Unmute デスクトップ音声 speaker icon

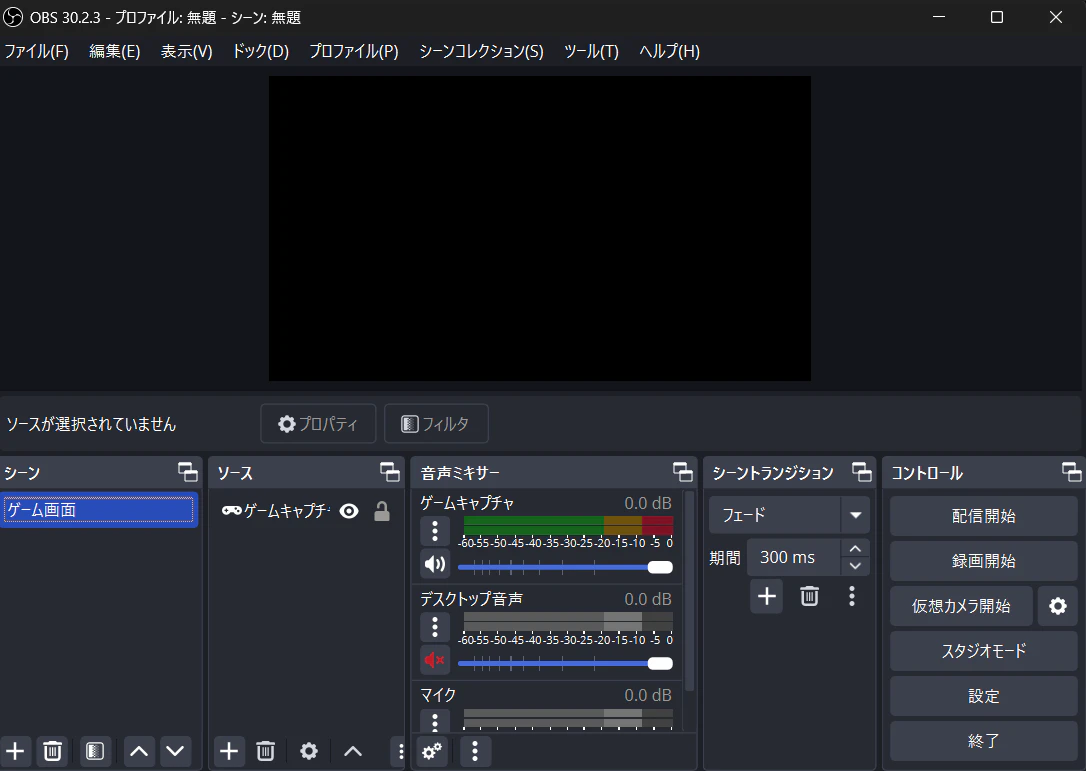click(435, 660)
